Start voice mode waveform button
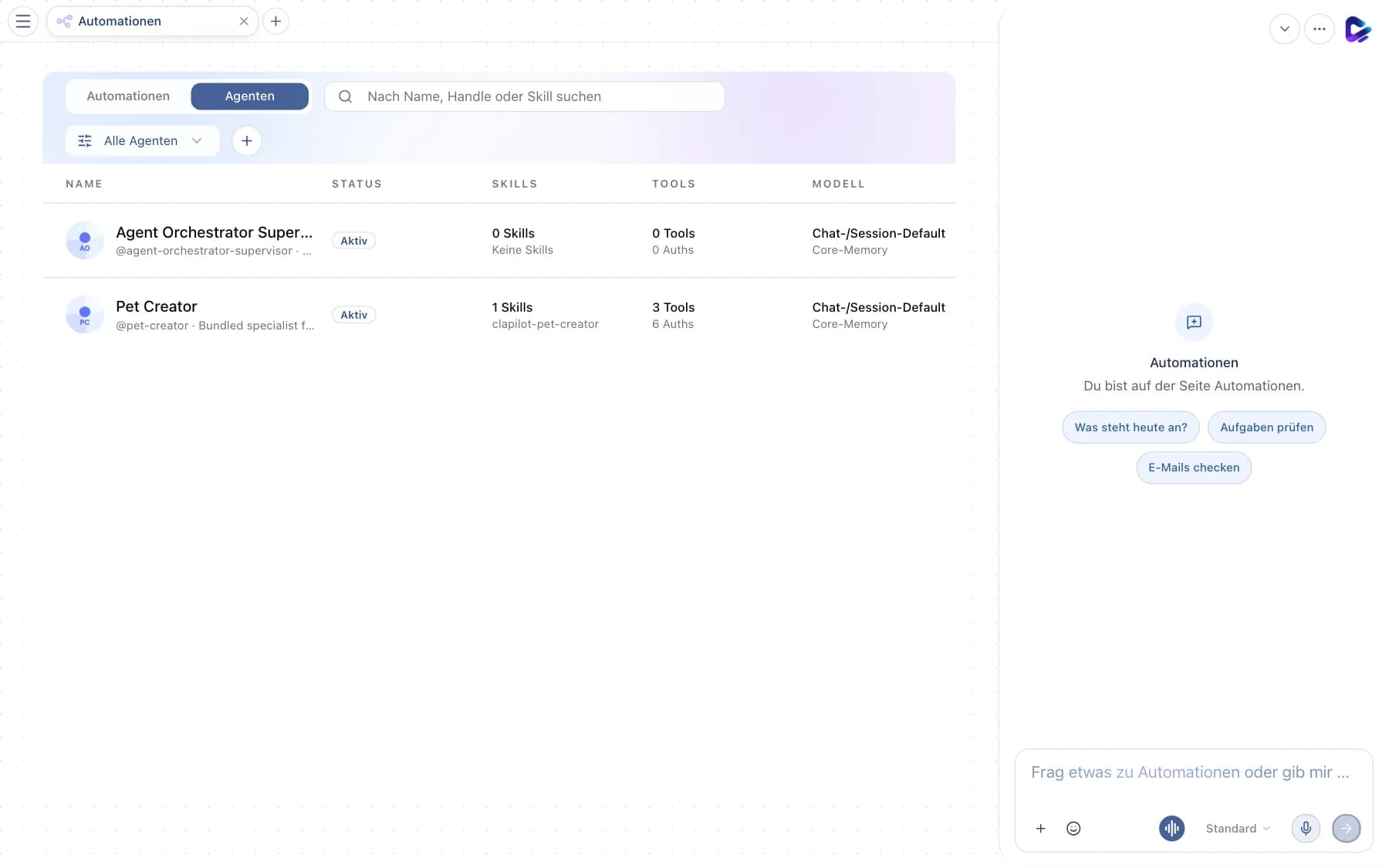The width and height of the screenshot is (1389, 868). (x=1171, y=829)
